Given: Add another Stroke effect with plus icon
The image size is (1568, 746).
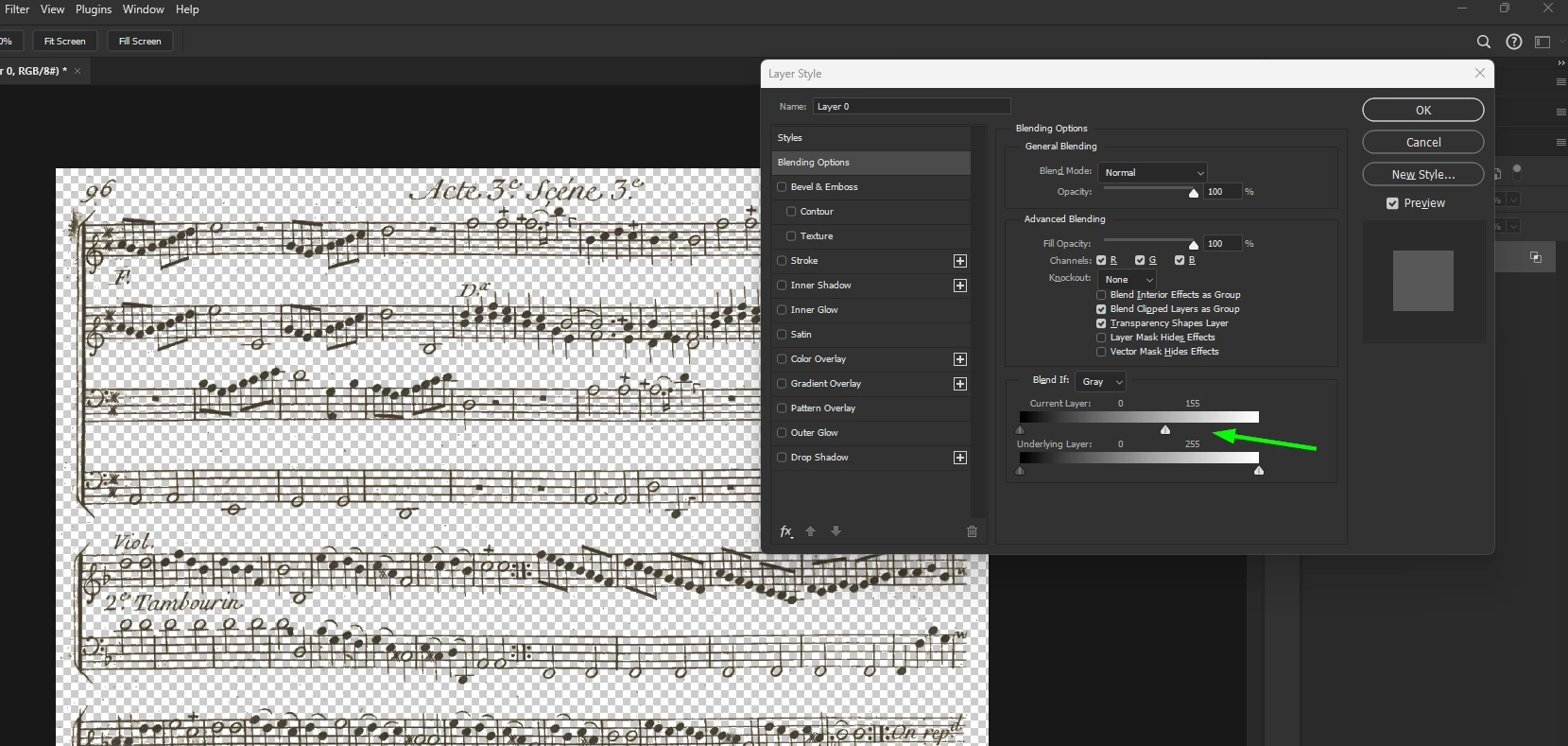Looking at the screenshot, I should pyautogui.click(x=960, y=261).
